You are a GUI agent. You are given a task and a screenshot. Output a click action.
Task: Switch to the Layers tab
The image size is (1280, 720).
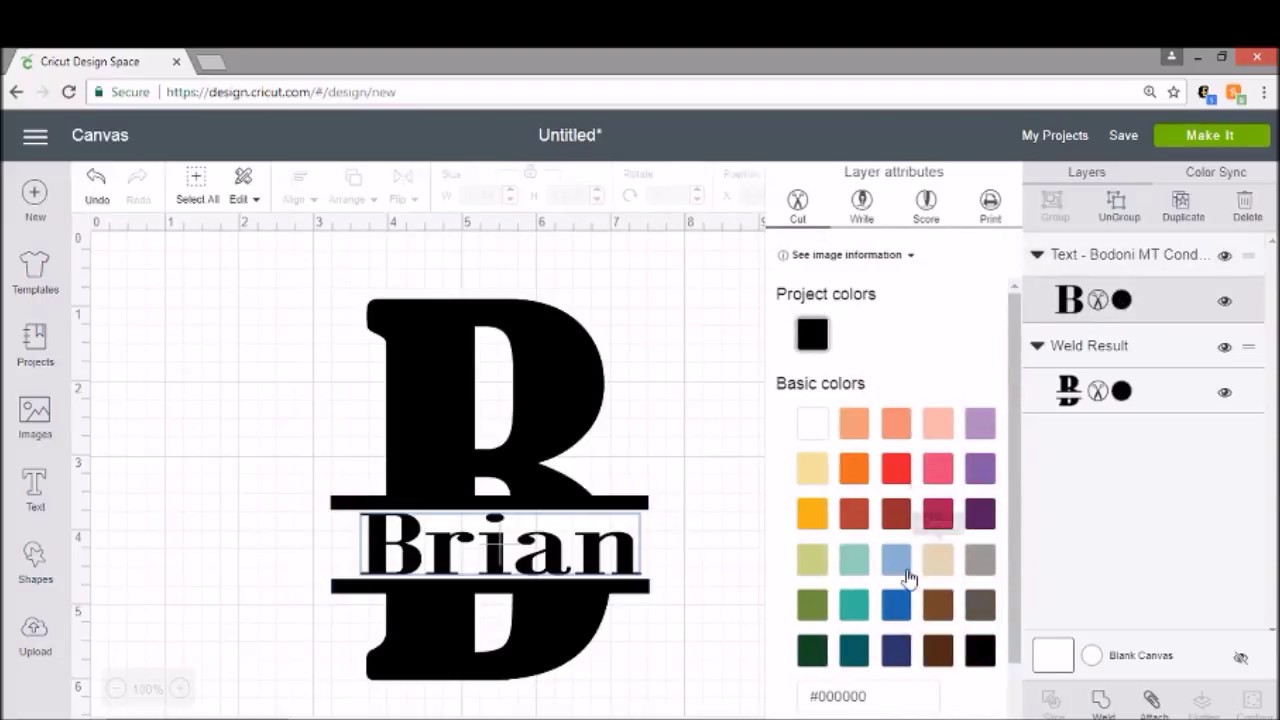click(x=1086, y=172)
